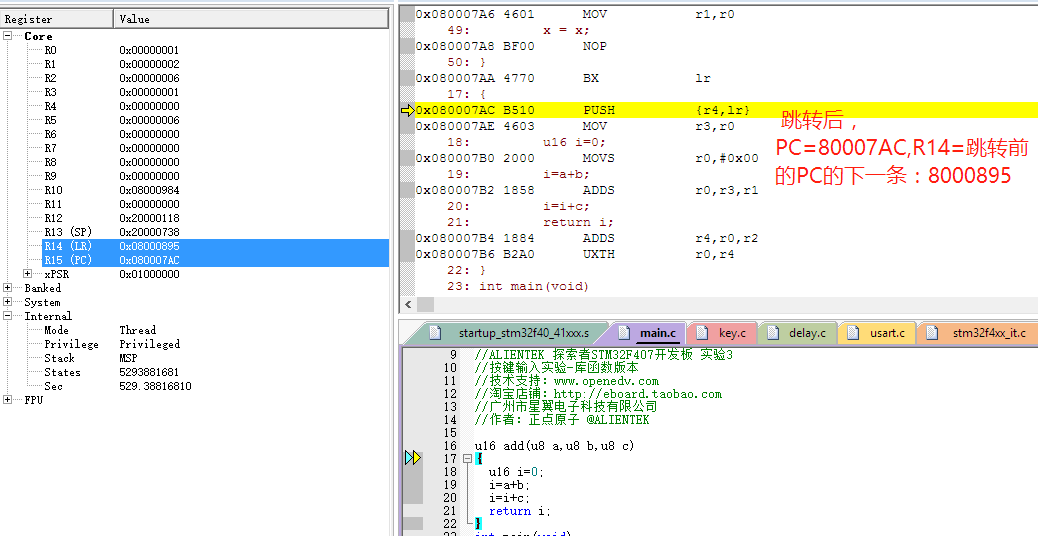
Task: Click the file icon on delay.c tab
Action: (773, 332)
